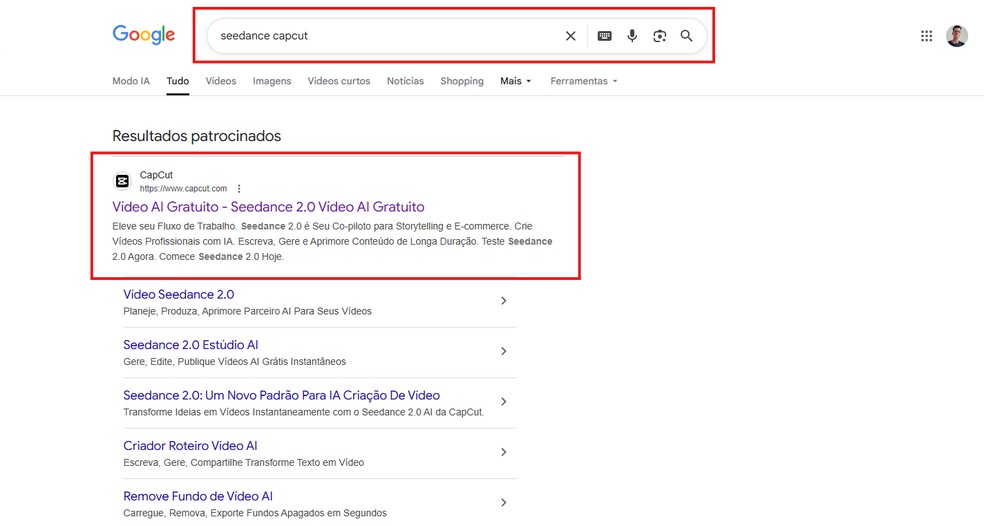Start voice search with microphone icon
Screen dimensions: 984x526
point(632,36)
